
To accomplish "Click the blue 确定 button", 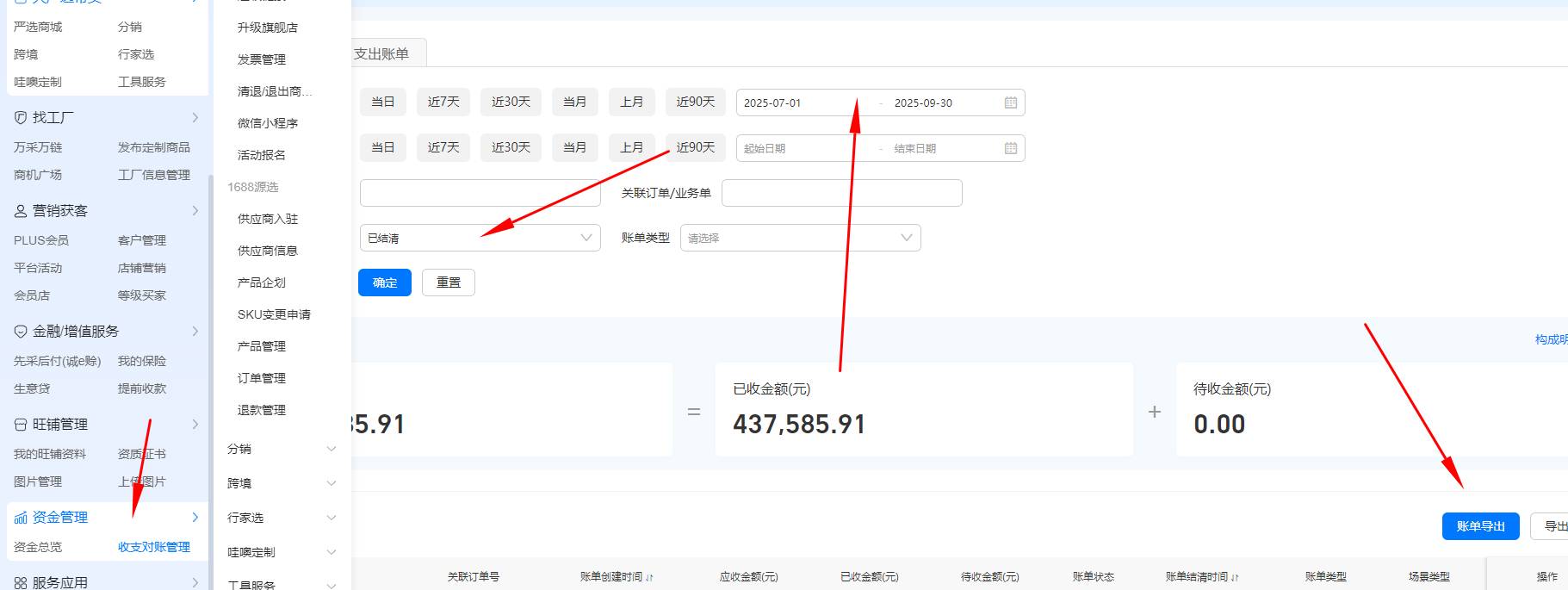I will click(385, 283).
